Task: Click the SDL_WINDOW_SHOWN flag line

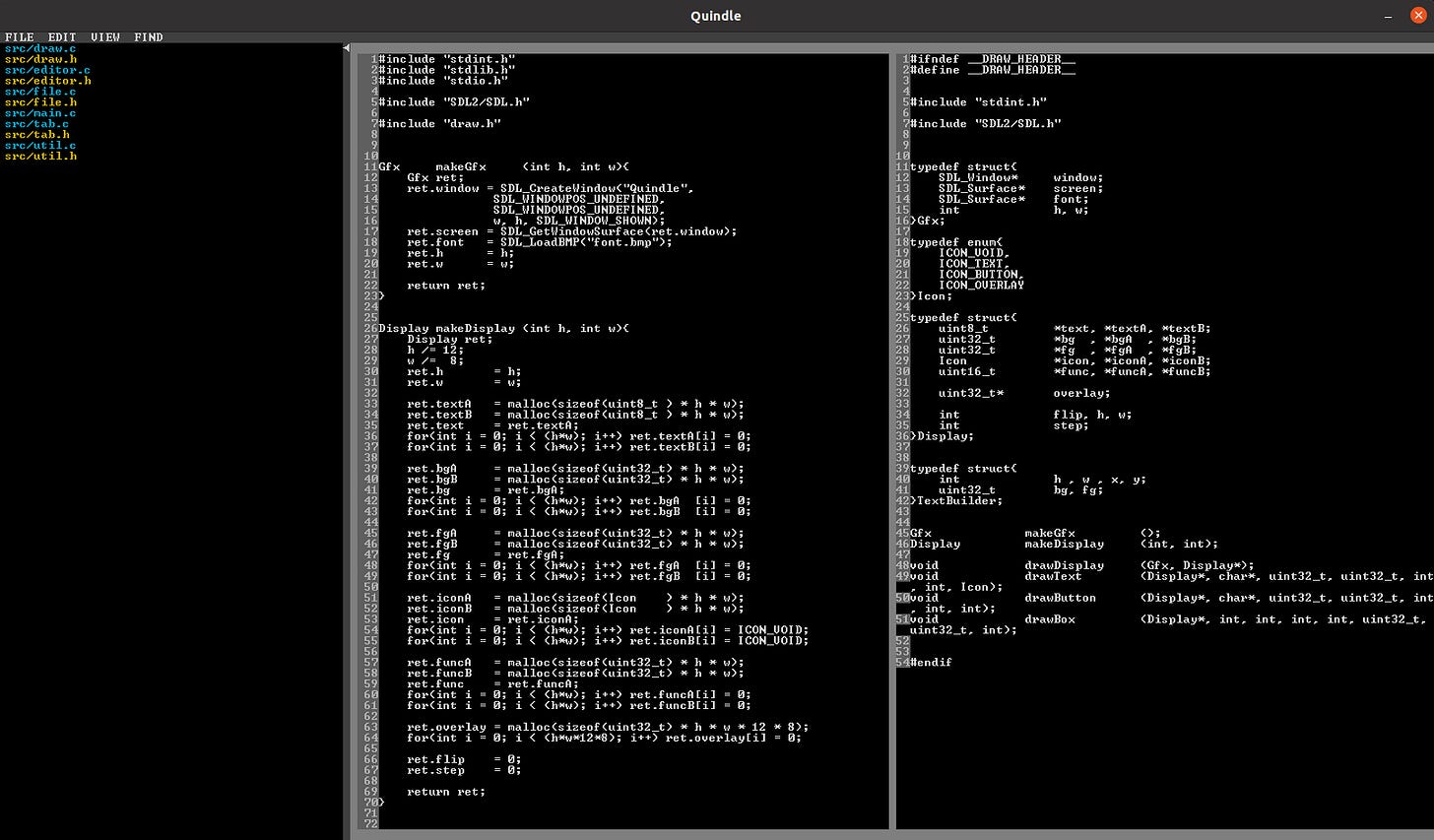Action: click(x=579, y=222)
